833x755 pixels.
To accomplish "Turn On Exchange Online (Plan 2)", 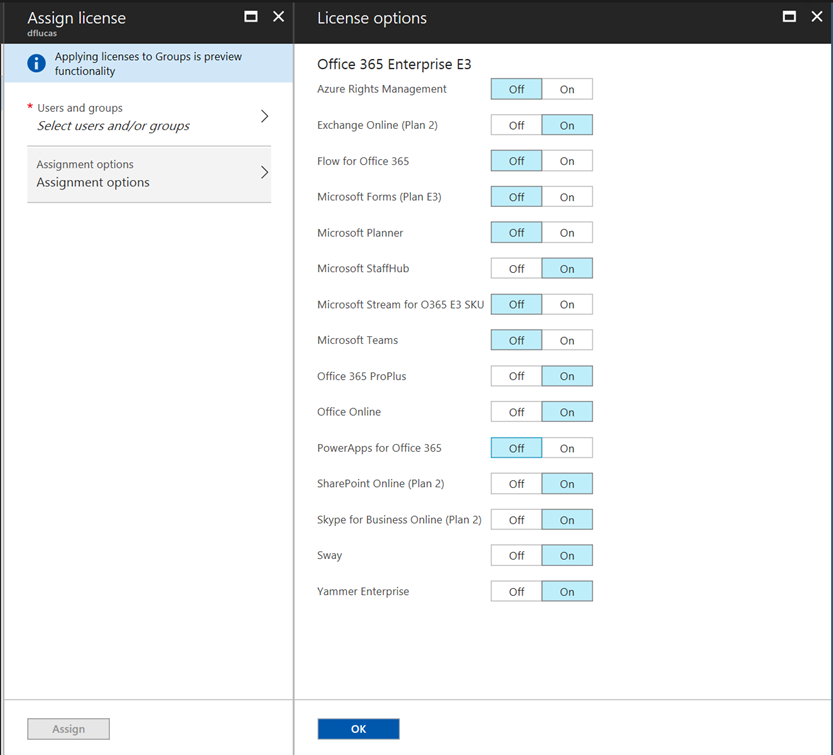I will (567, 125).
